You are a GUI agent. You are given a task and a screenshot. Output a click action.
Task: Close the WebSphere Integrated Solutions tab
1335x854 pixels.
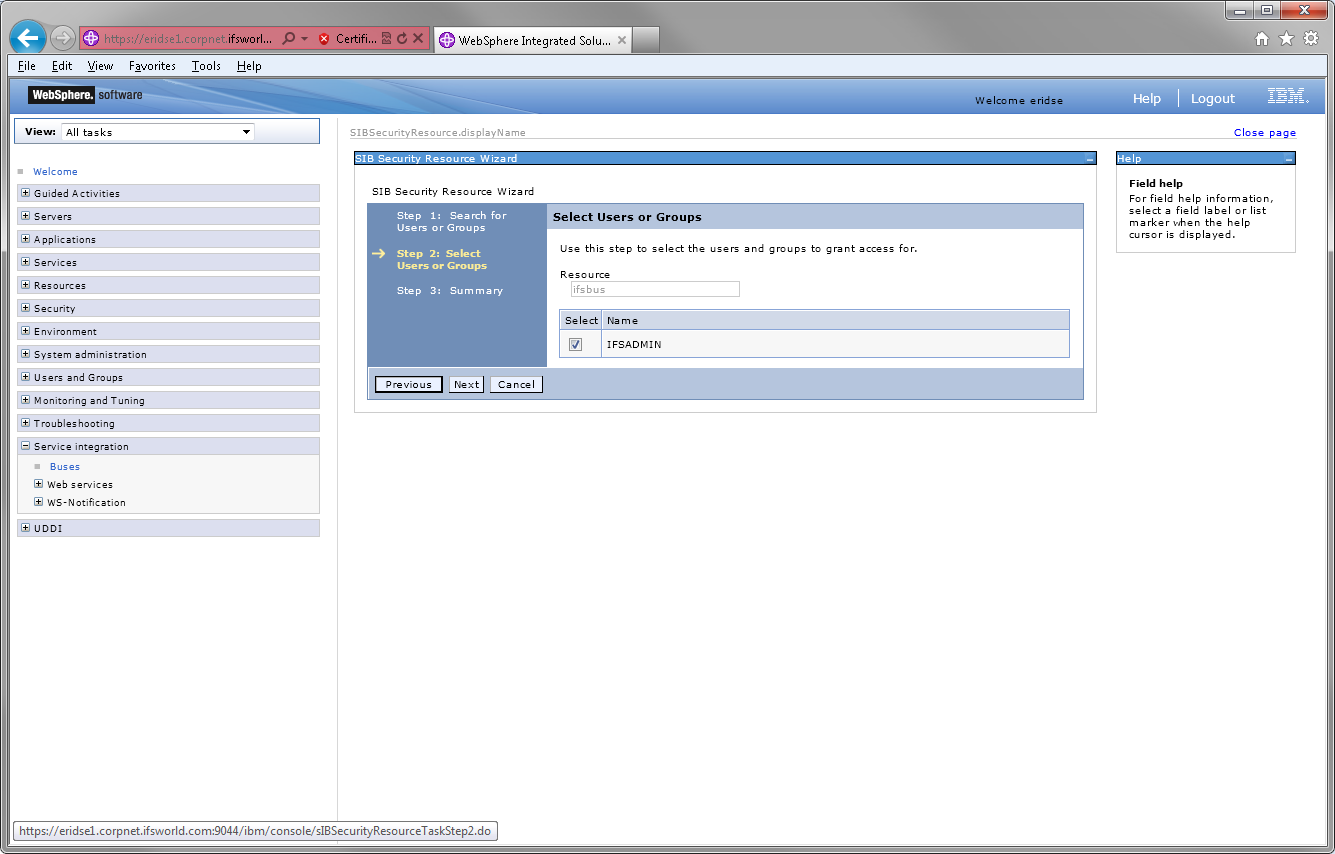tap(621, 41)
